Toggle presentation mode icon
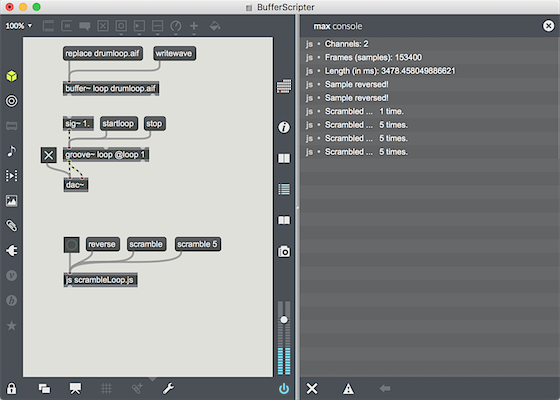560x400 pixels. (x=75, y=388)
